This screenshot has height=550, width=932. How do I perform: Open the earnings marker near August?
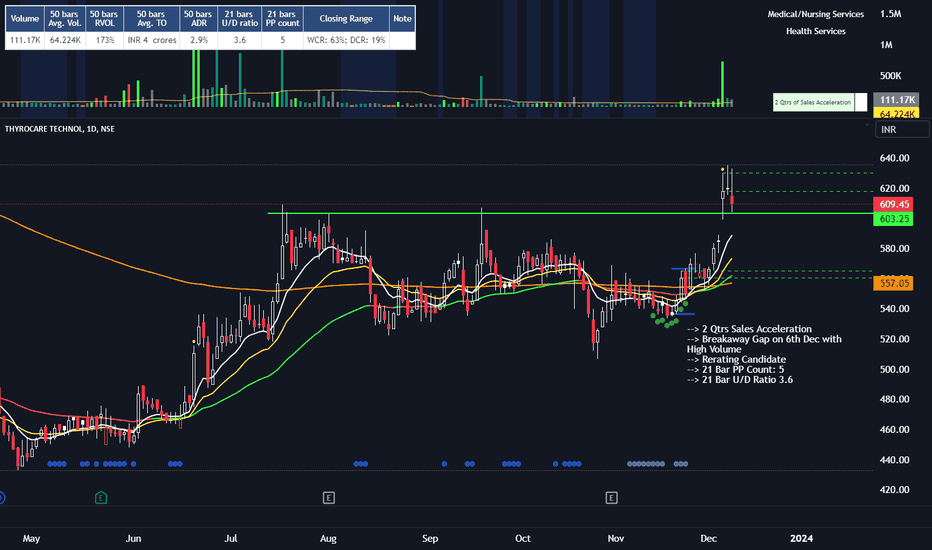328,498
